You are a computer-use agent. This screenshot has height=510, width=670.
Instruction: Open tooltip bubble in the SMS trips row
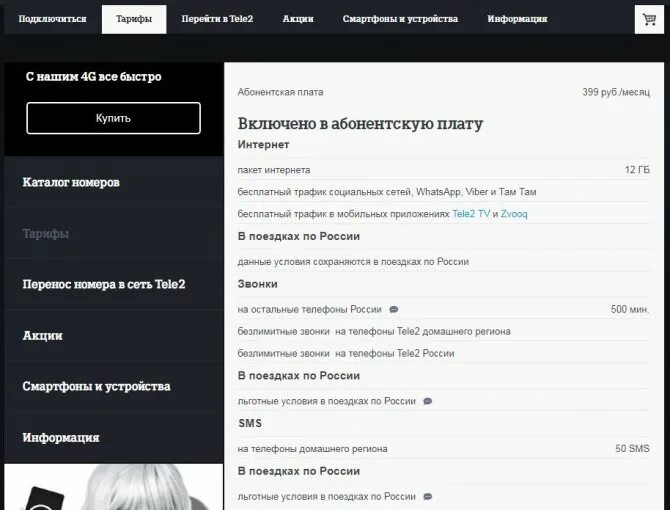pyautogui.click(x=427, y=496)
